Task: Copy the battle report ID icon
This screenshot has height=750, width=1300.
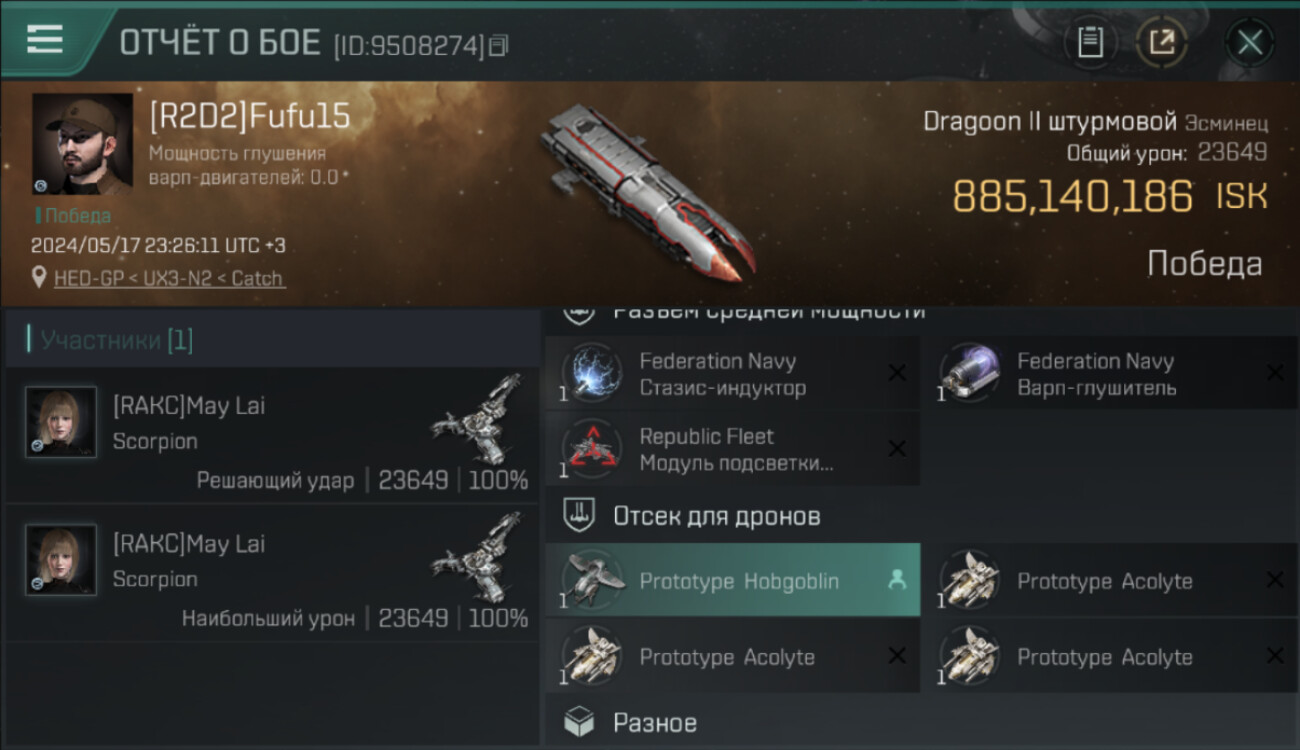Action: click(x=499, y=45)
